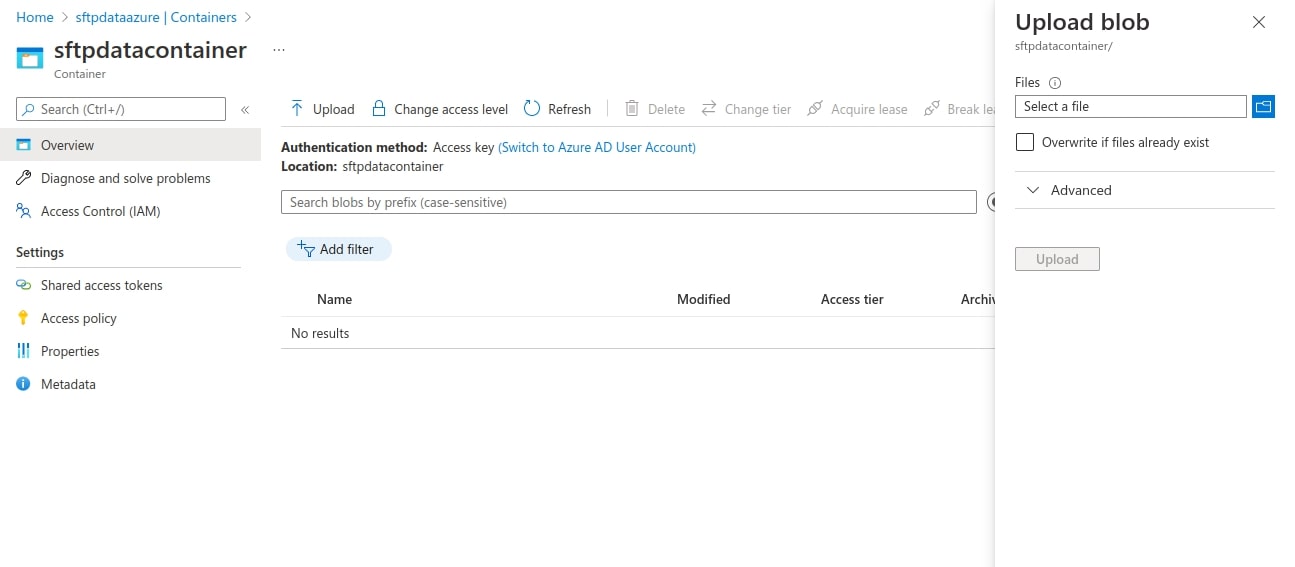Click the Change tier button

pyautogui.click(x=746, y=109)
